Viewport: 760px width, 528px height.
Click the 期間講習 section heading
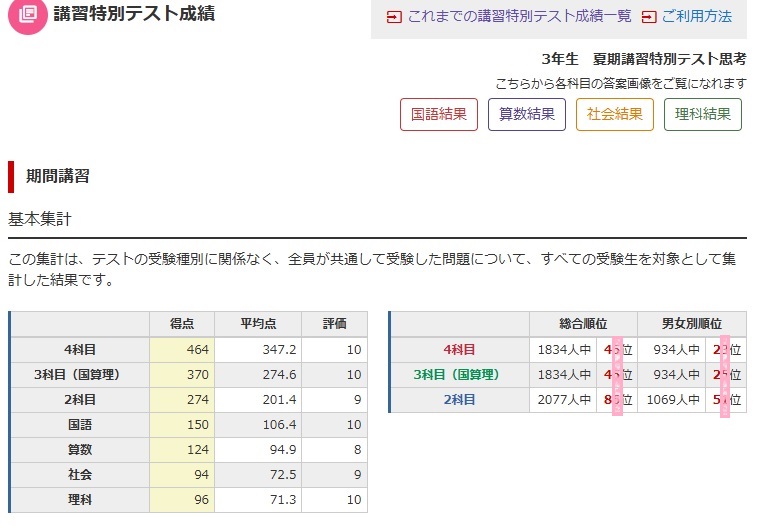click(x=58, y=176)
